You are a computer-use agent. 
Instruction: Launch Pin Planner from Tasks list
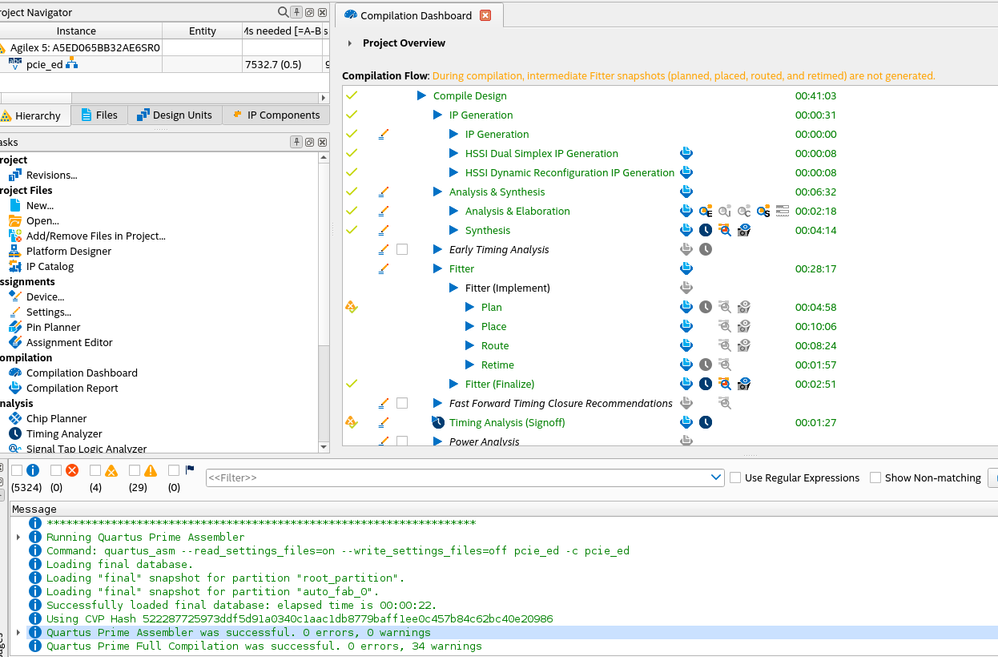pos(53,327)
